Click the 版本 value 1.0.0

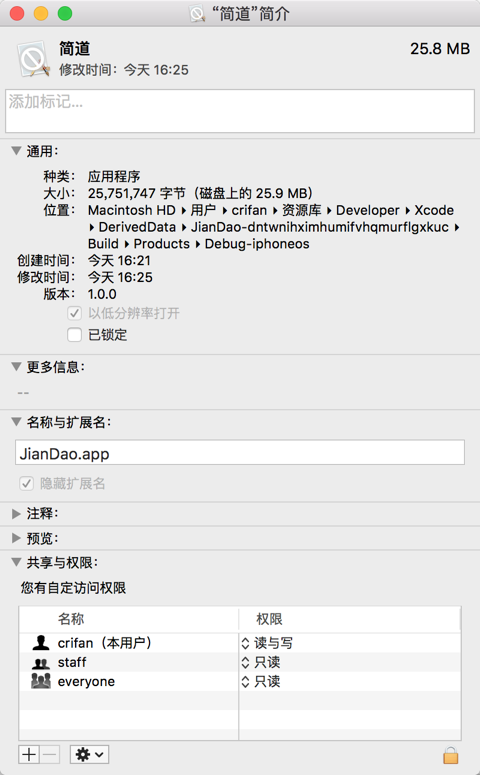pos(102,294)
